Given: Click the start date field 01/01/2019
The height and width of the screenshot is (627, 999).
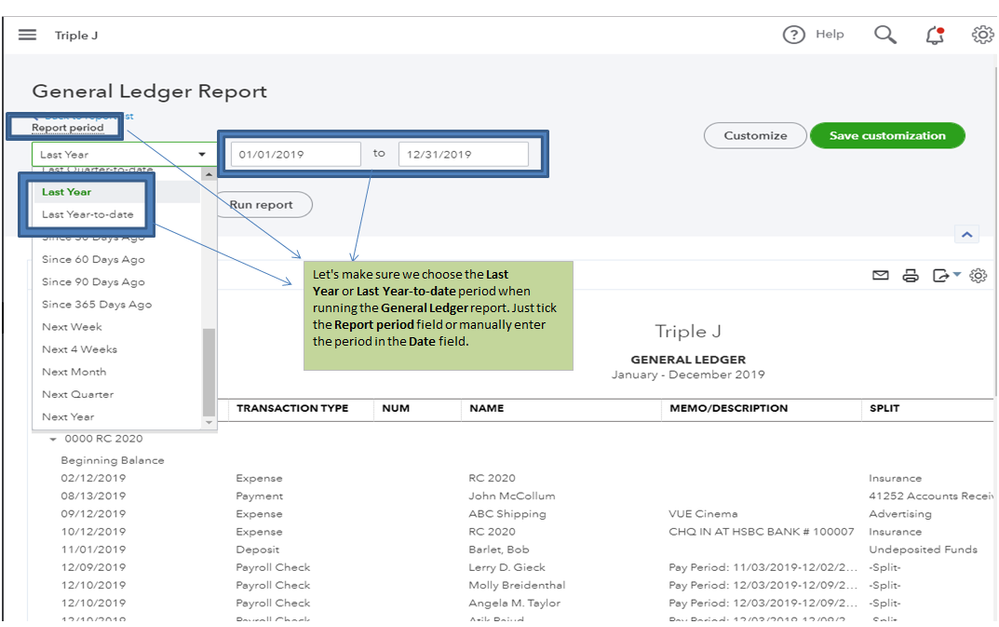Looking at the screenshot, I should point(296,154).
